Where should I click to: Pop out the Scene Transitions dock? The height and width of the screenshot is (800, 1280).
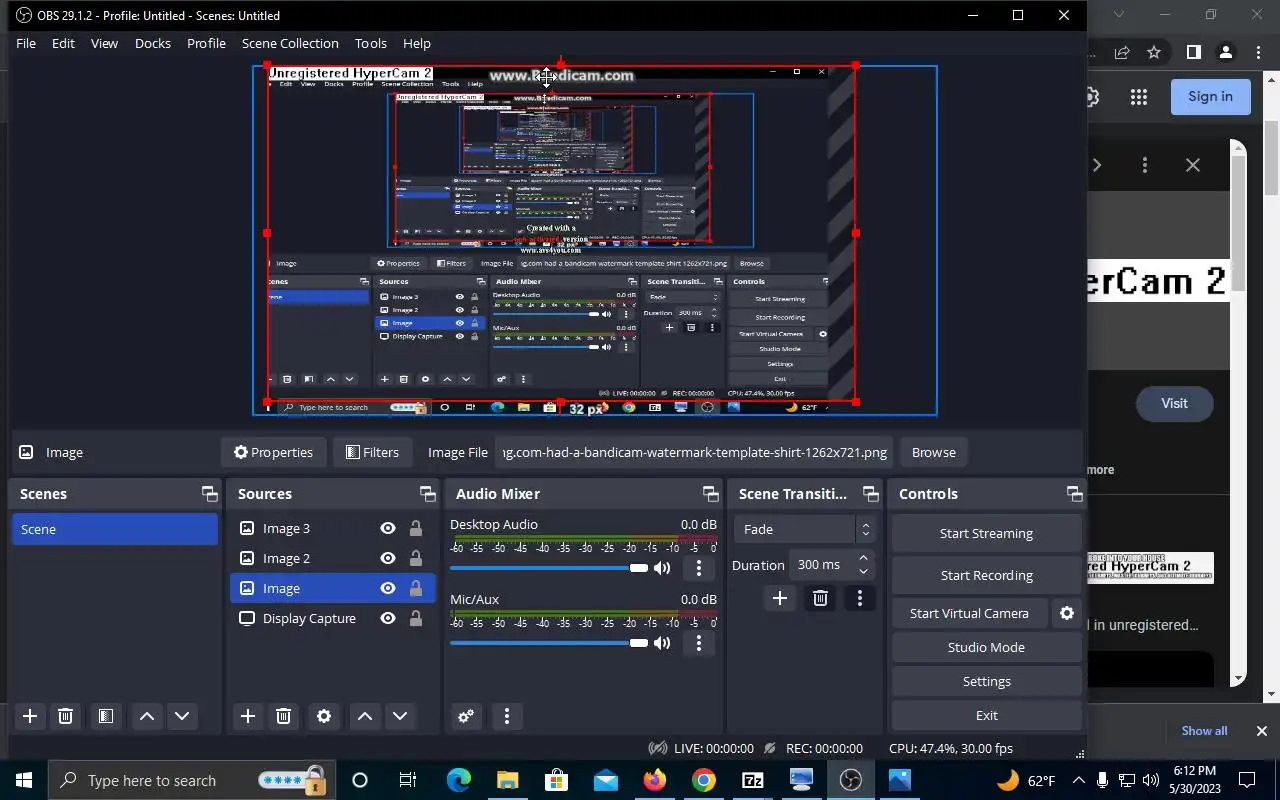(x=871, y=494)
